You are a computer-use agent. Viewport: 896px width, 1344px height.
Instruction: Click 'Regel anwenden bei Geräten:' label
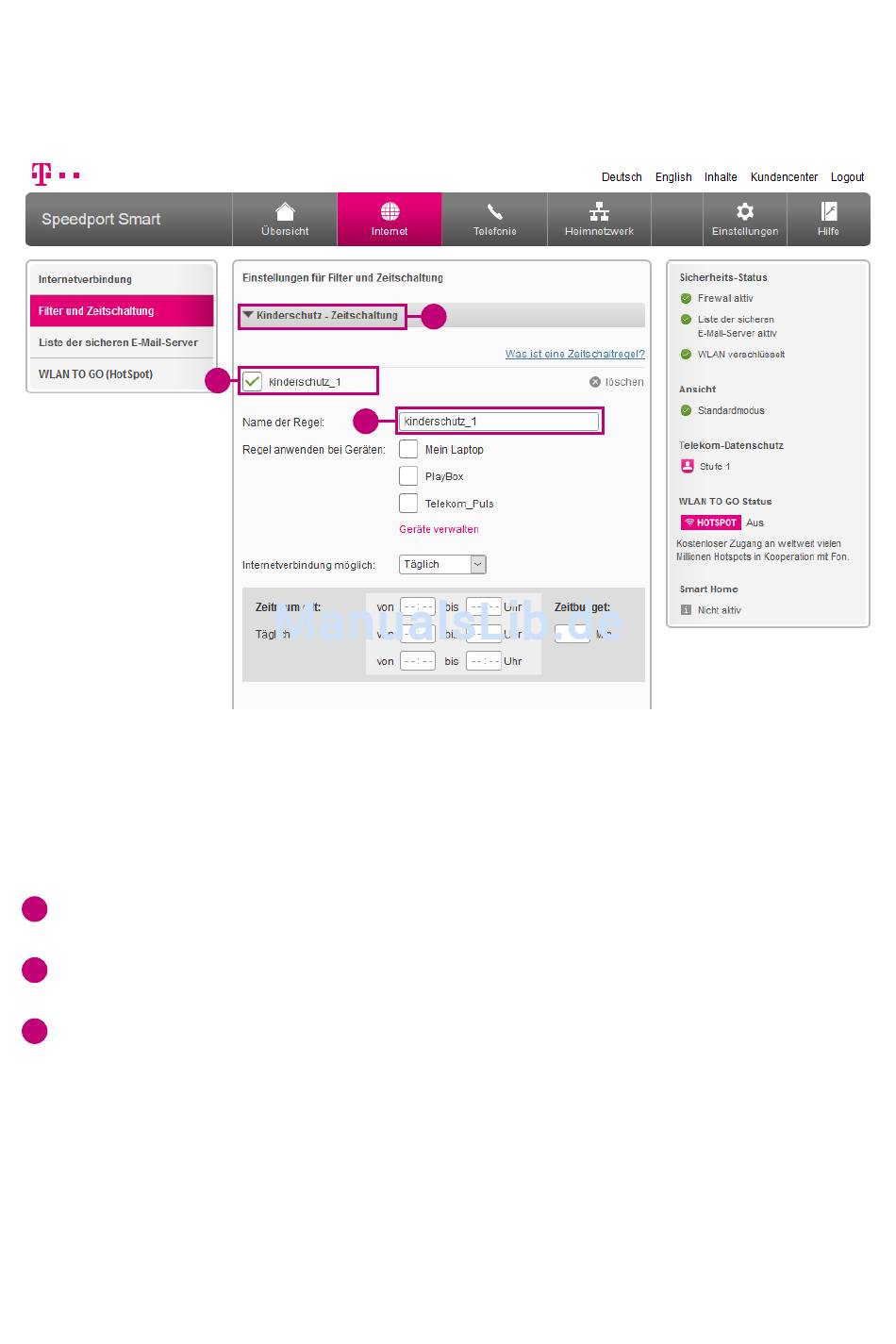tap(314, 449)
